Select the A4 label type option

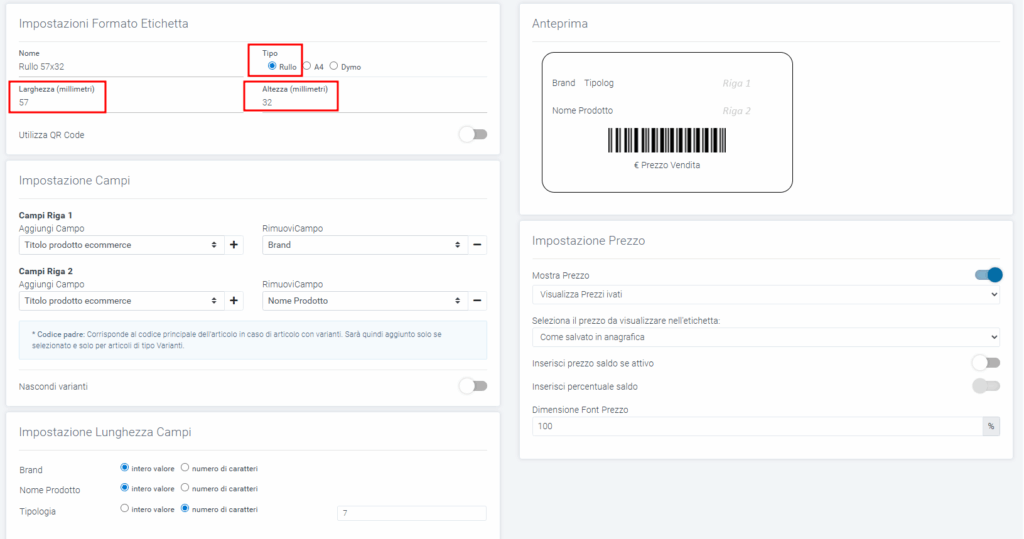pos(308,66)
